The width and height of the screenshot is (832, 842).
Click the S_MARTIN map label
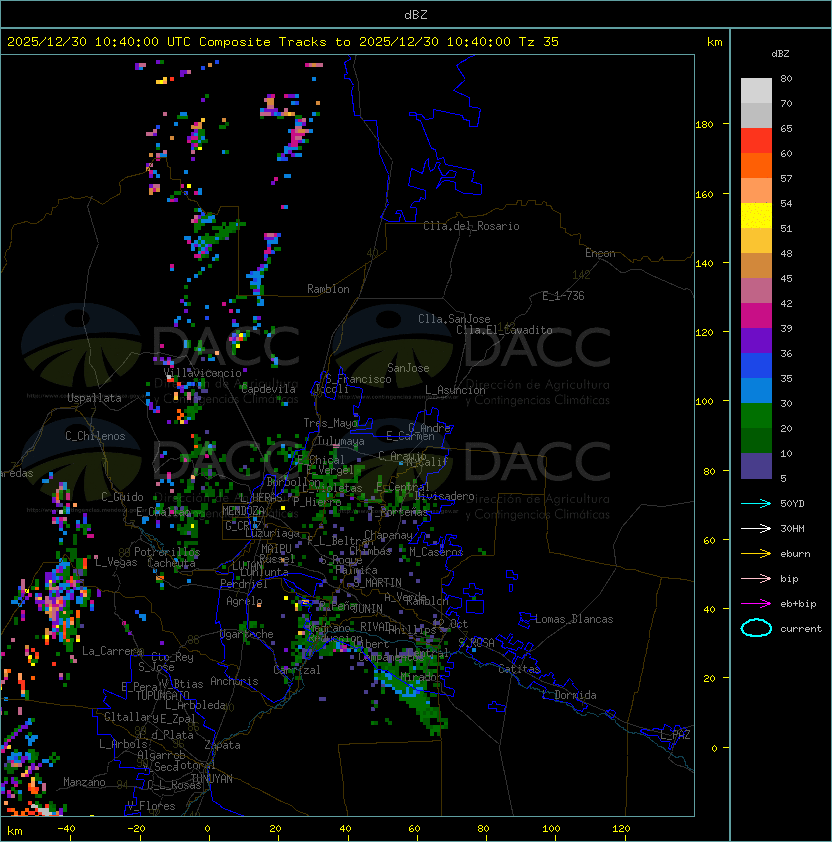378,582
